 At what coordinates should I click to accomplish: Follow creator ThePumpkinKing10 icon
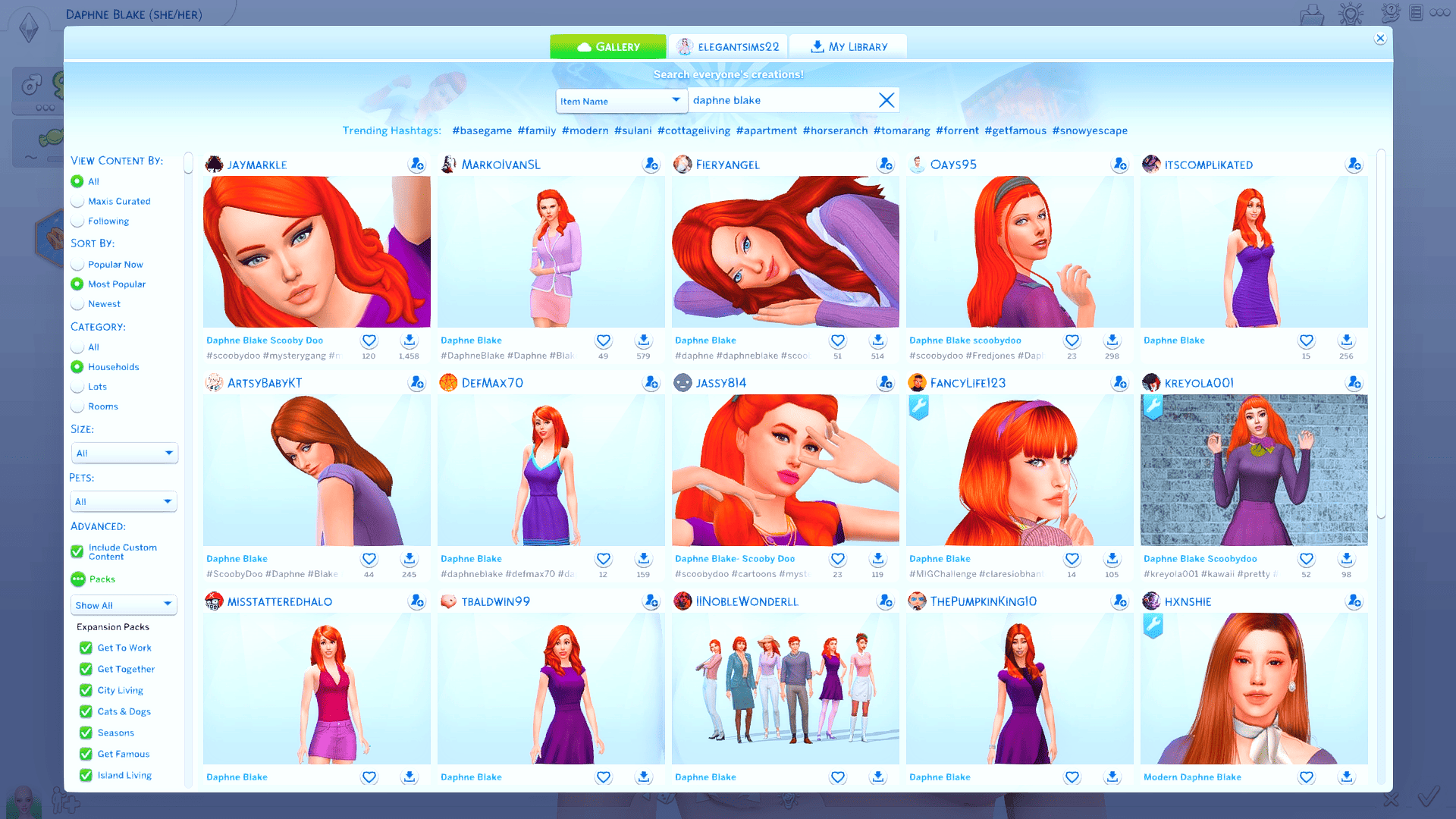[1120, 601]
